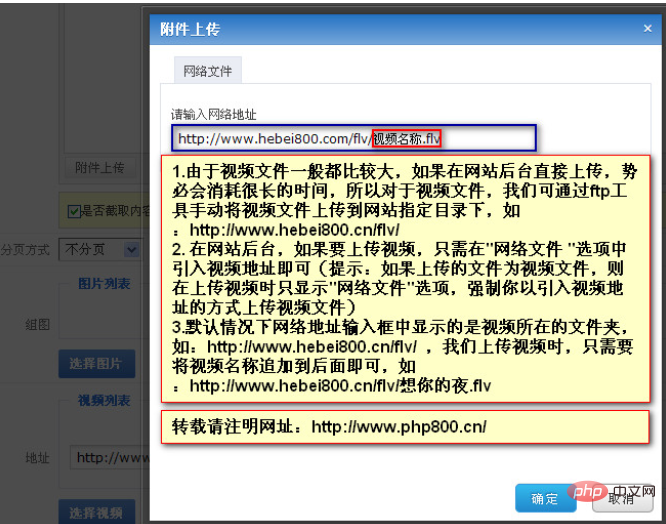
Task: Click the 附件上传 dialog title
Action: pos(190,29)
